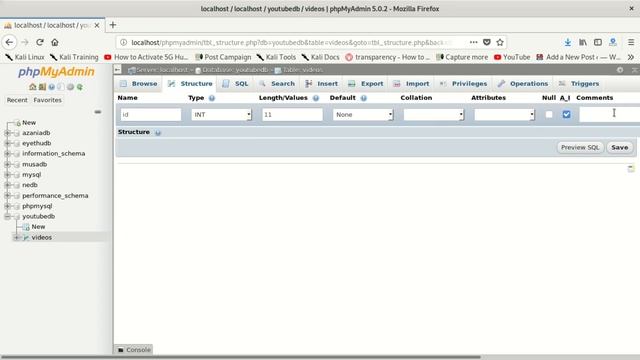Select the musadb database in tree

coord(34,164)
